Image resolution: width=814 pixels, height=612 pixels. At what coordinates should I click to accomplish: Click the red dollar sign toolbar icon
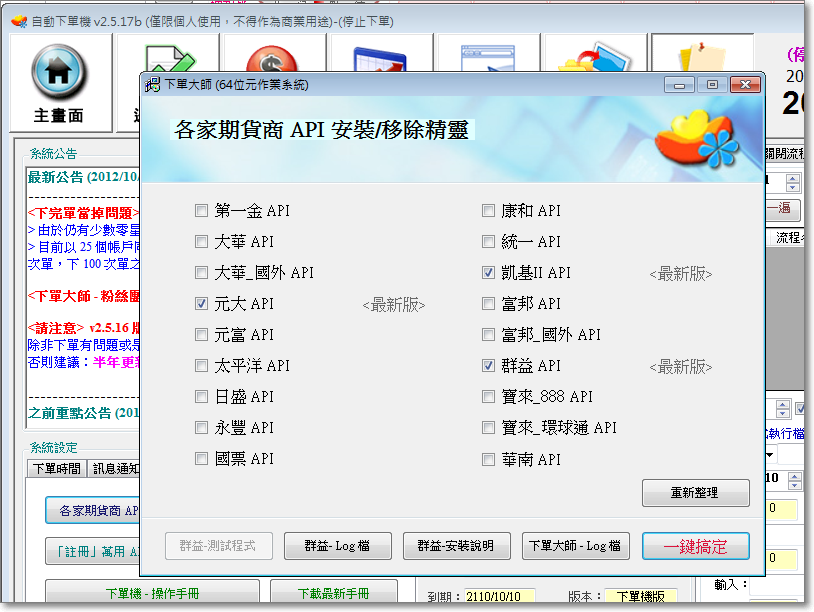(x=272, y=59)
